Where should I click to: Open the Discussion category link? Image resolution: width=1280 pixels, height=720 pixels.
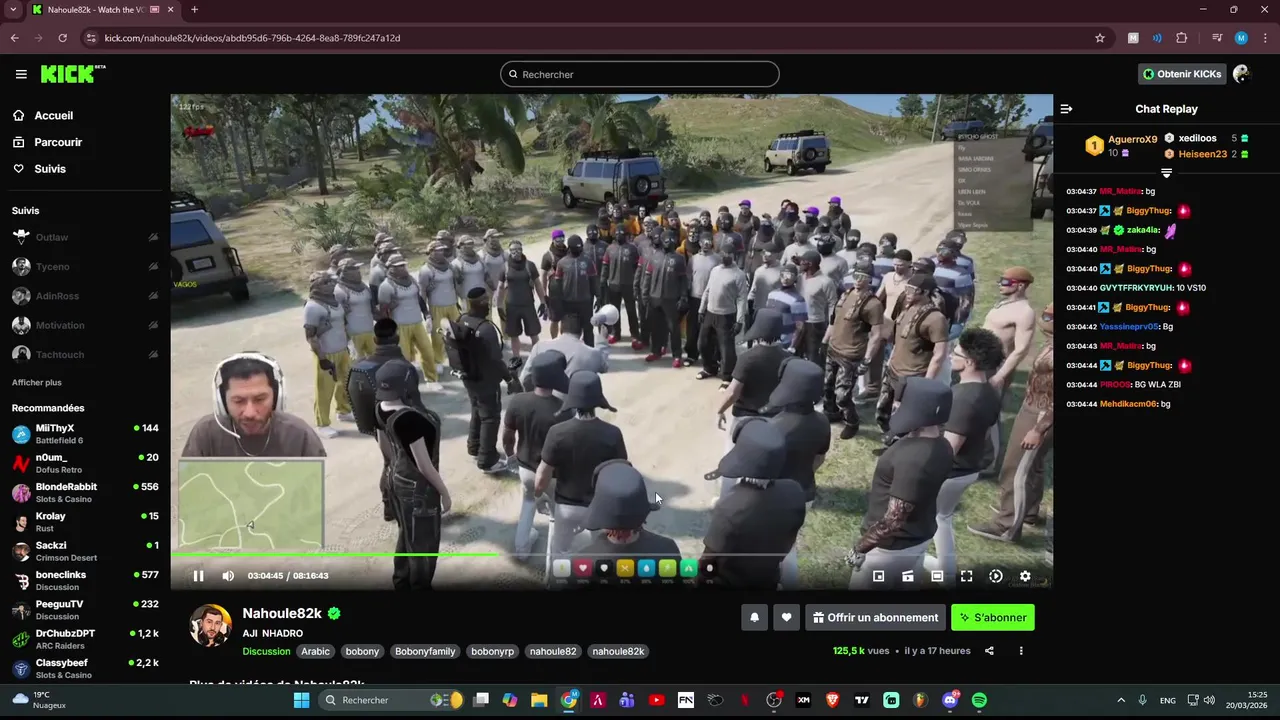pyautogui.click(x=266, y=651)
